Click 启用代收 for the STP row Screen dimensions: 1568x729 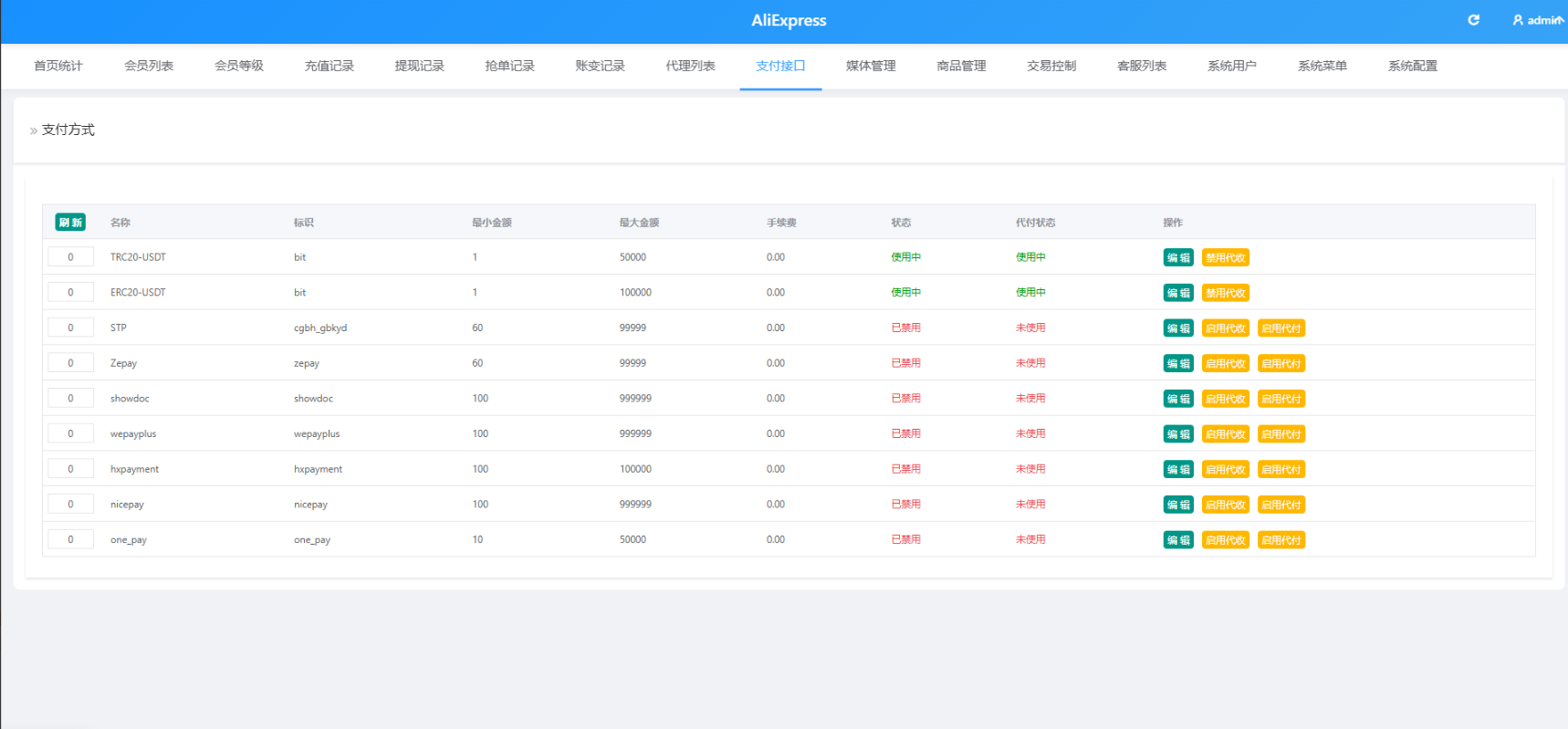coord(1226,328)
